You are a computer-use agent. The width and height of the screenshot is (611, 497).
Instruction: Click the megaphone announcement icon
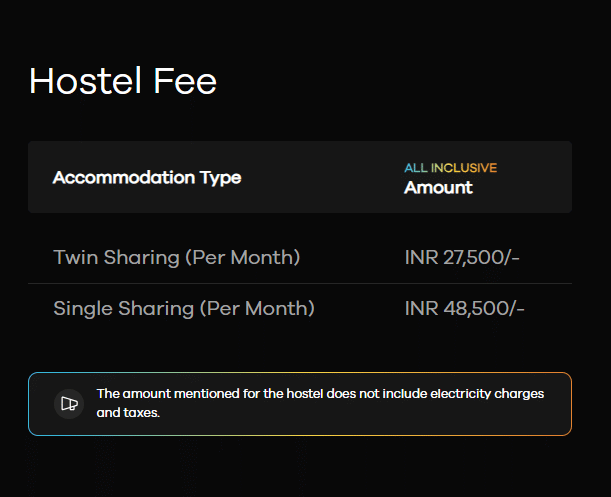click(x=68, y=404)
